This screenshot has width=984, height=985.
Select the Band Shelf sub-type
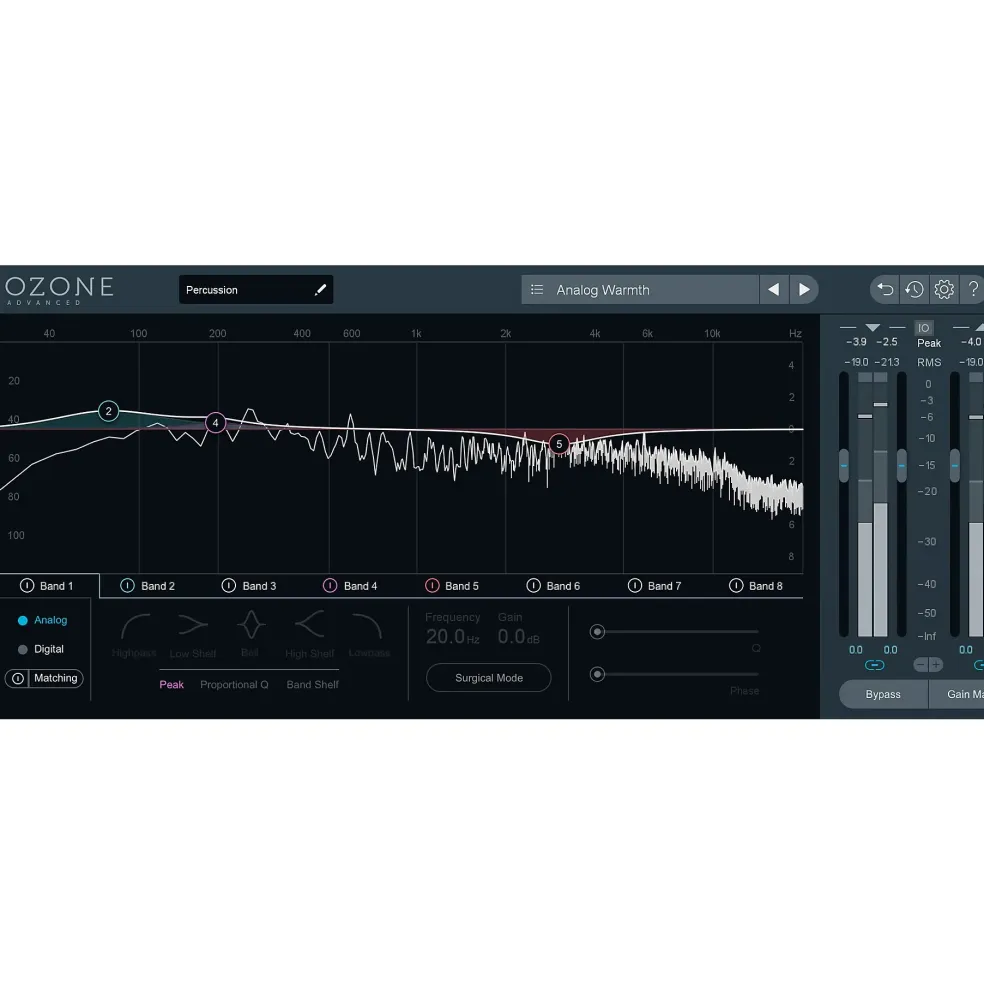(312, 685)
